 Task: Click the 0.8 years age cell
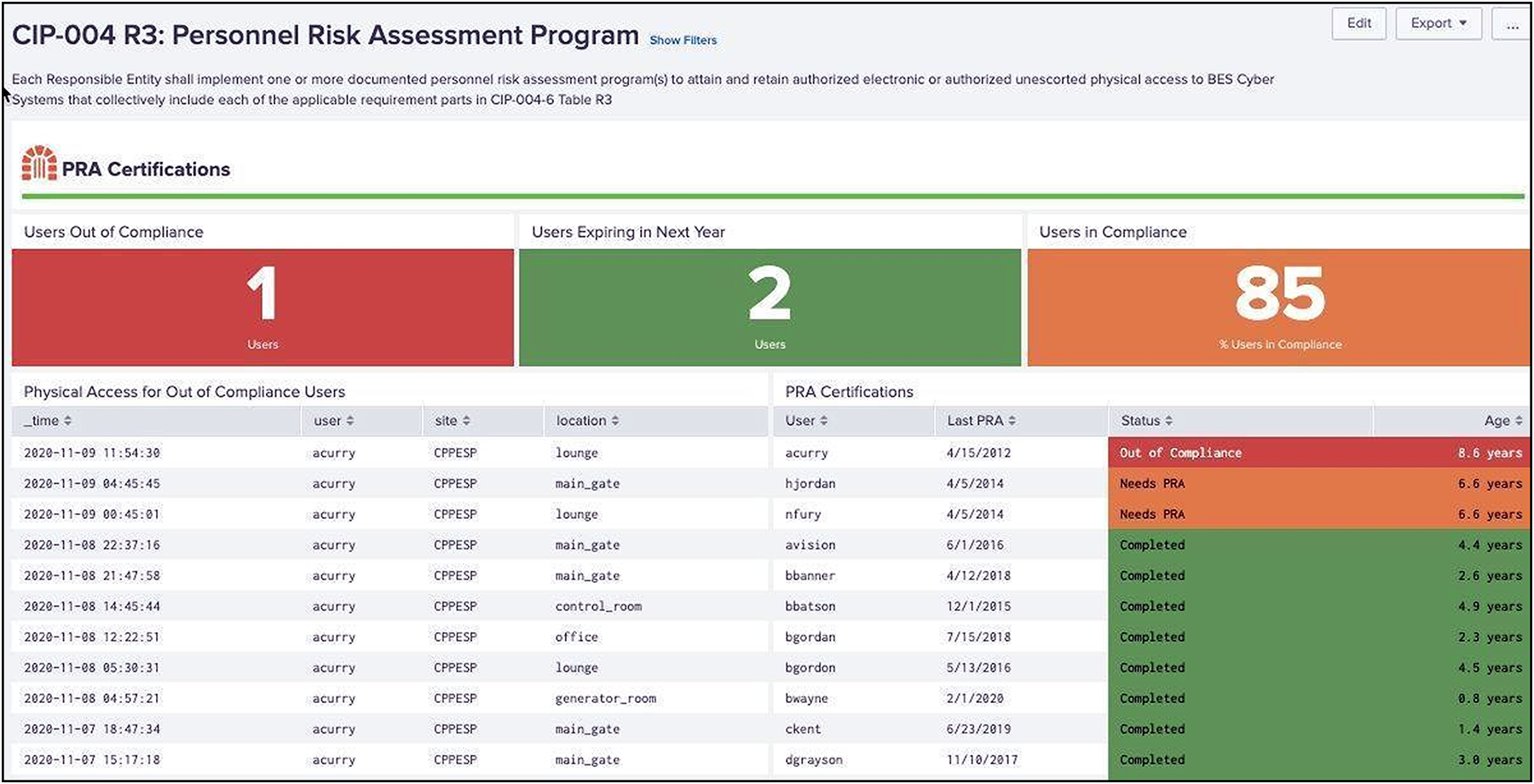[1490, 699]
